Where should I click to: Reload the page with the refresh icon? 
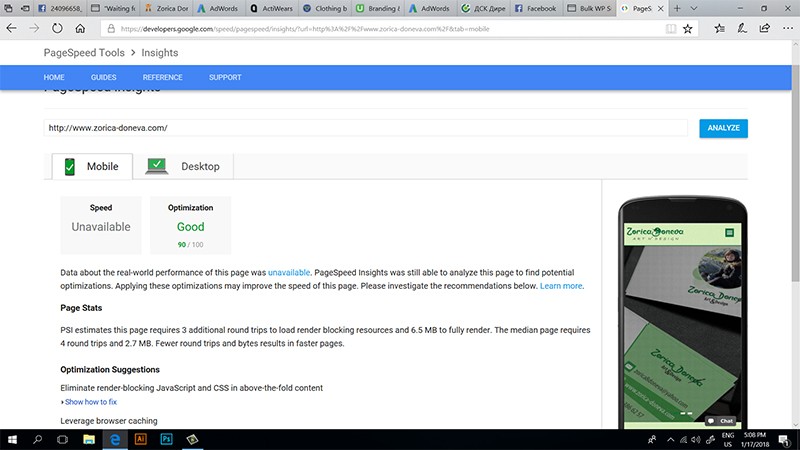tap(57, 29)
